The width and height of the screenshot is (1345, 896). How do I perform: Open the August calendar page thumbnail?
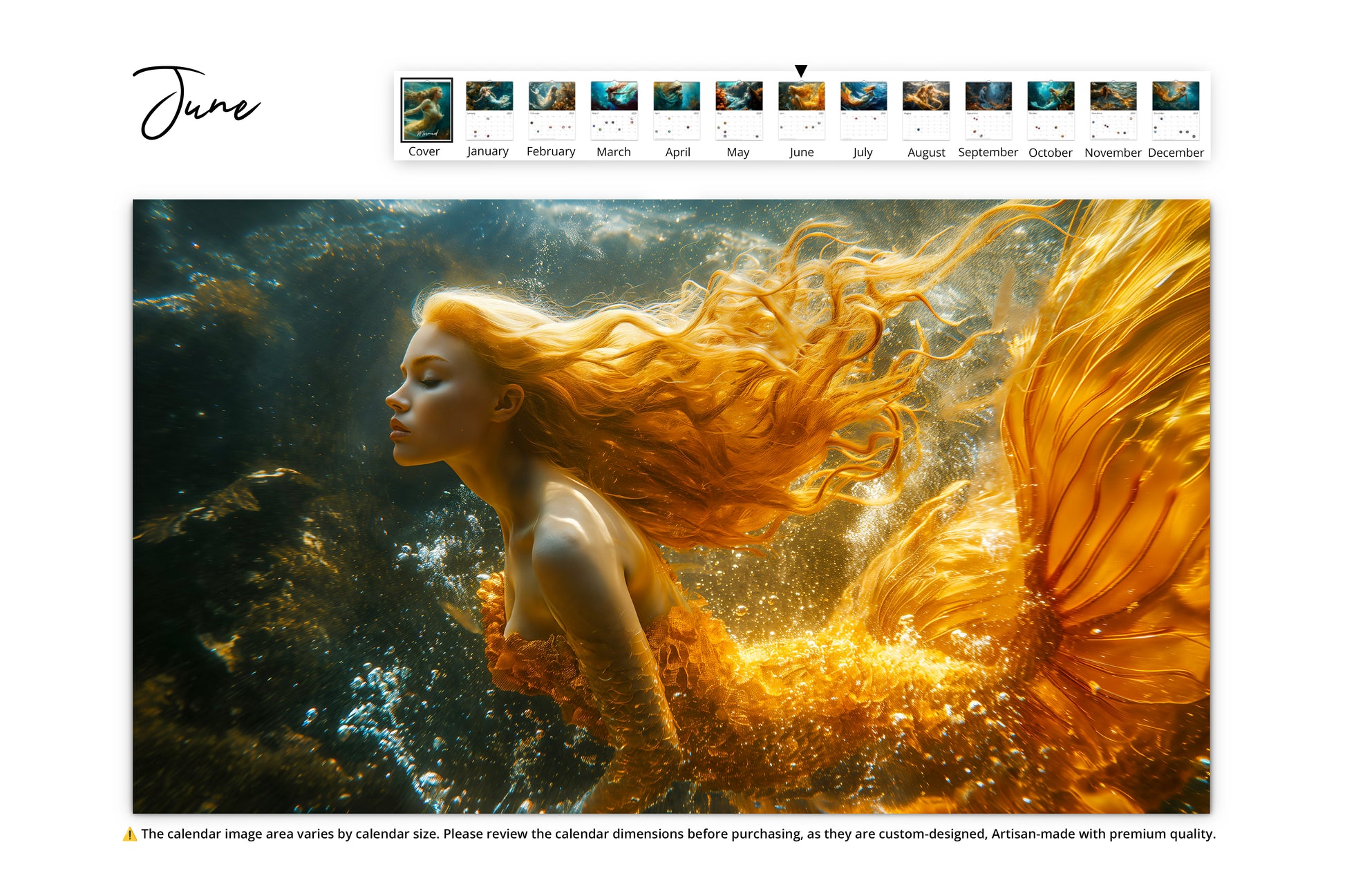click(926, 111)
